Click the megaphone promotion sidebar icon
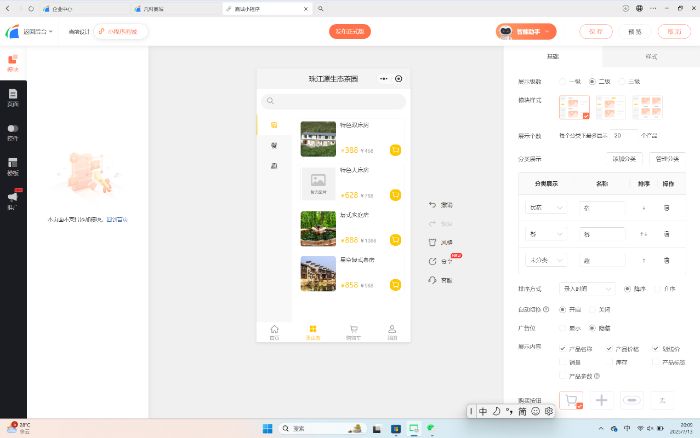Viewport: 700px width, 438px height. (x=13, y=200)
